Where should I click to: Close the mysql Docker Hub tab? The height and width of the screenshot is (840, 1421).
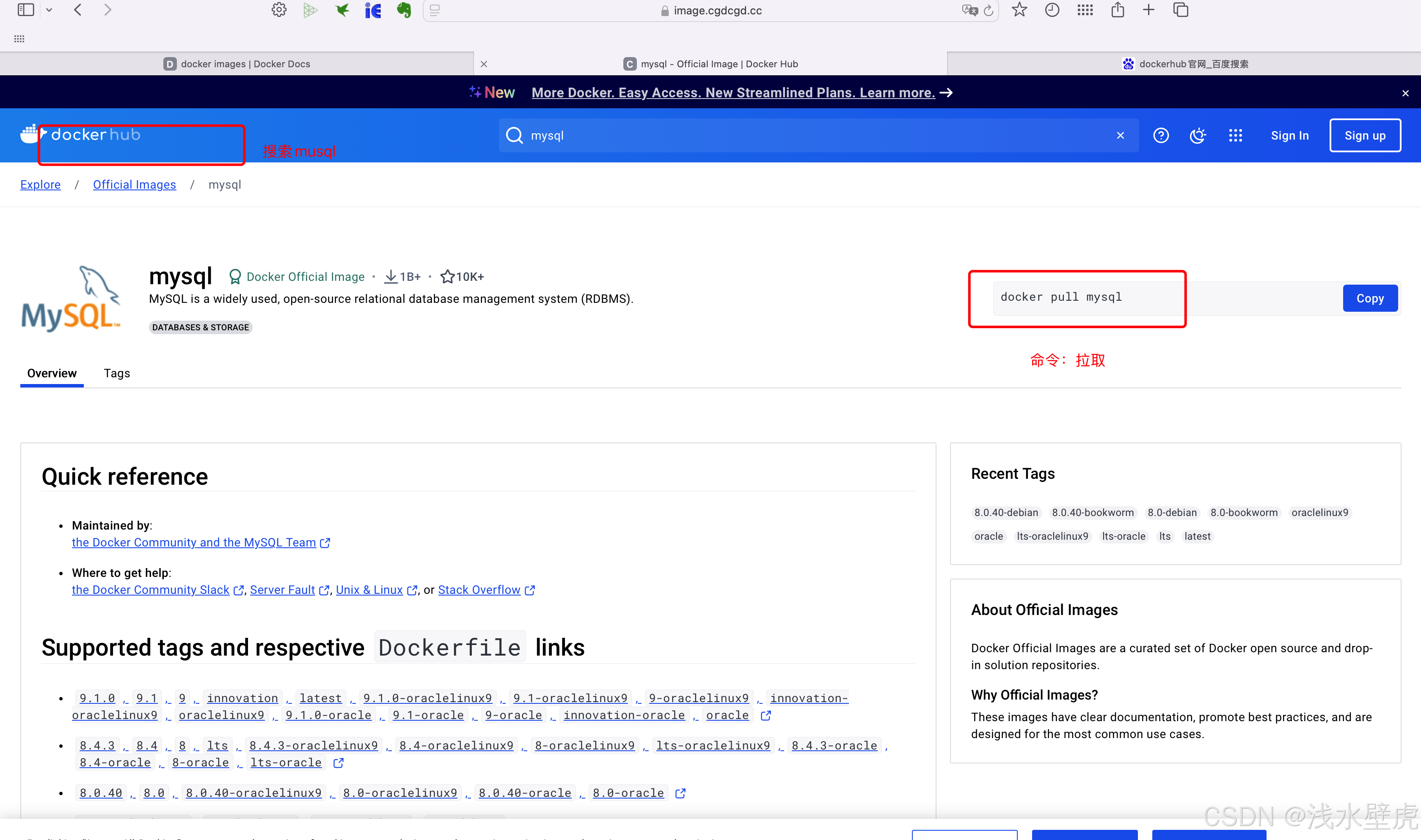484,64
